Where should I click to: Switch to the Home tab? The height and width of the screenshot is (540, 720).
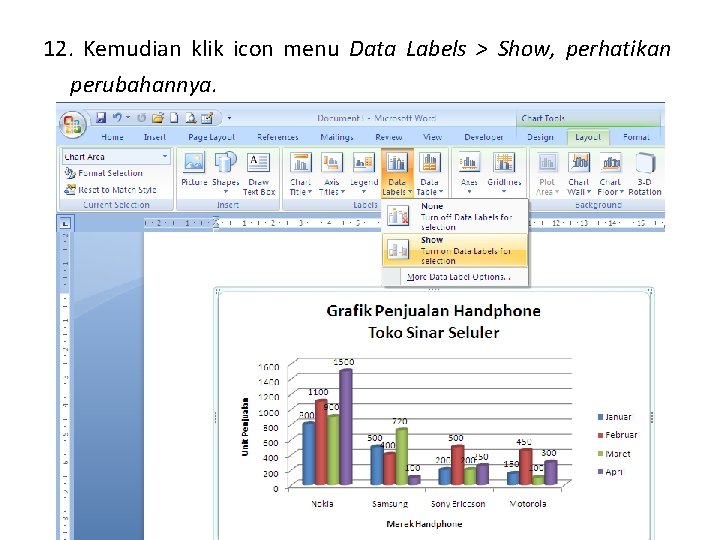[112, 137]
